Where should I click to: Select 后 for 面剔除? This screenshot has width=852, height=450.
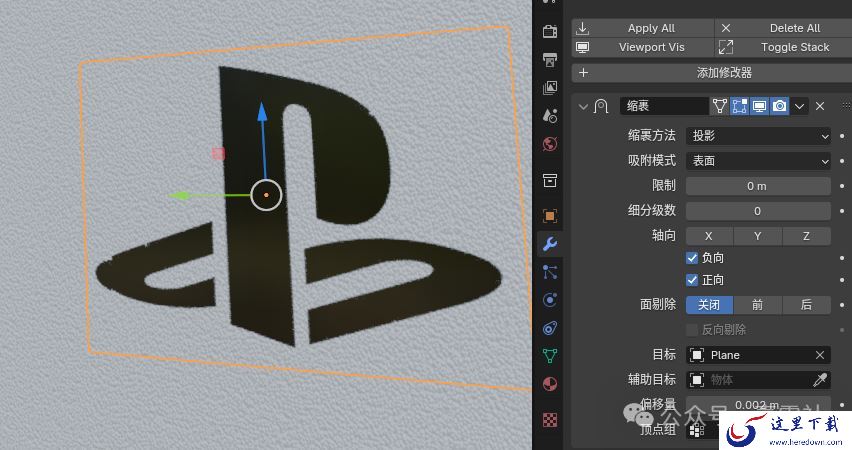coord(806,305)
